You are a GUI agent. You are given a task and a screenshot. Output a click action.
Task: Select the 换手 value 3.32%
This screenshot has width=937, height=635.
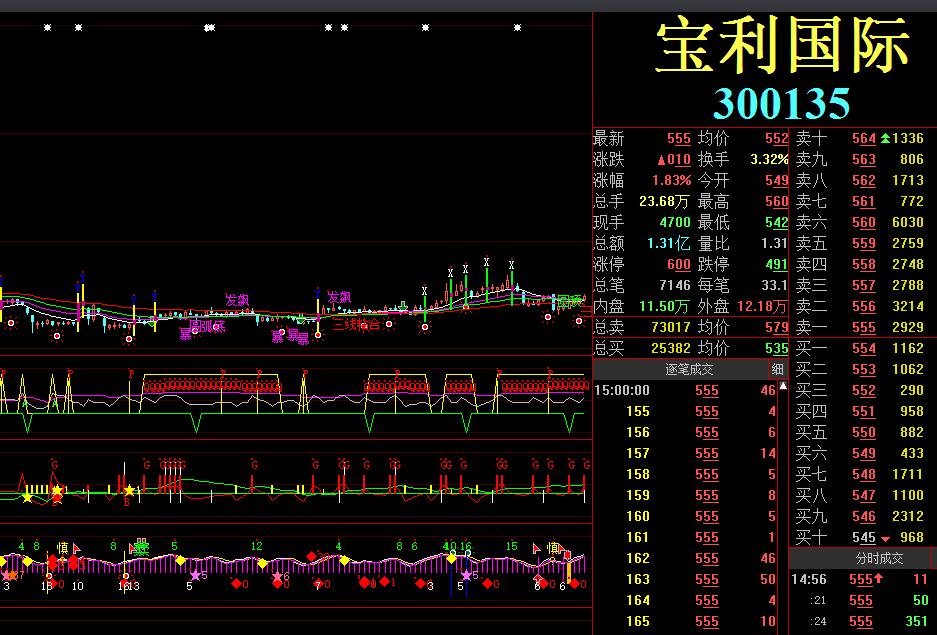pyautogui.click(x=769, y=159)
